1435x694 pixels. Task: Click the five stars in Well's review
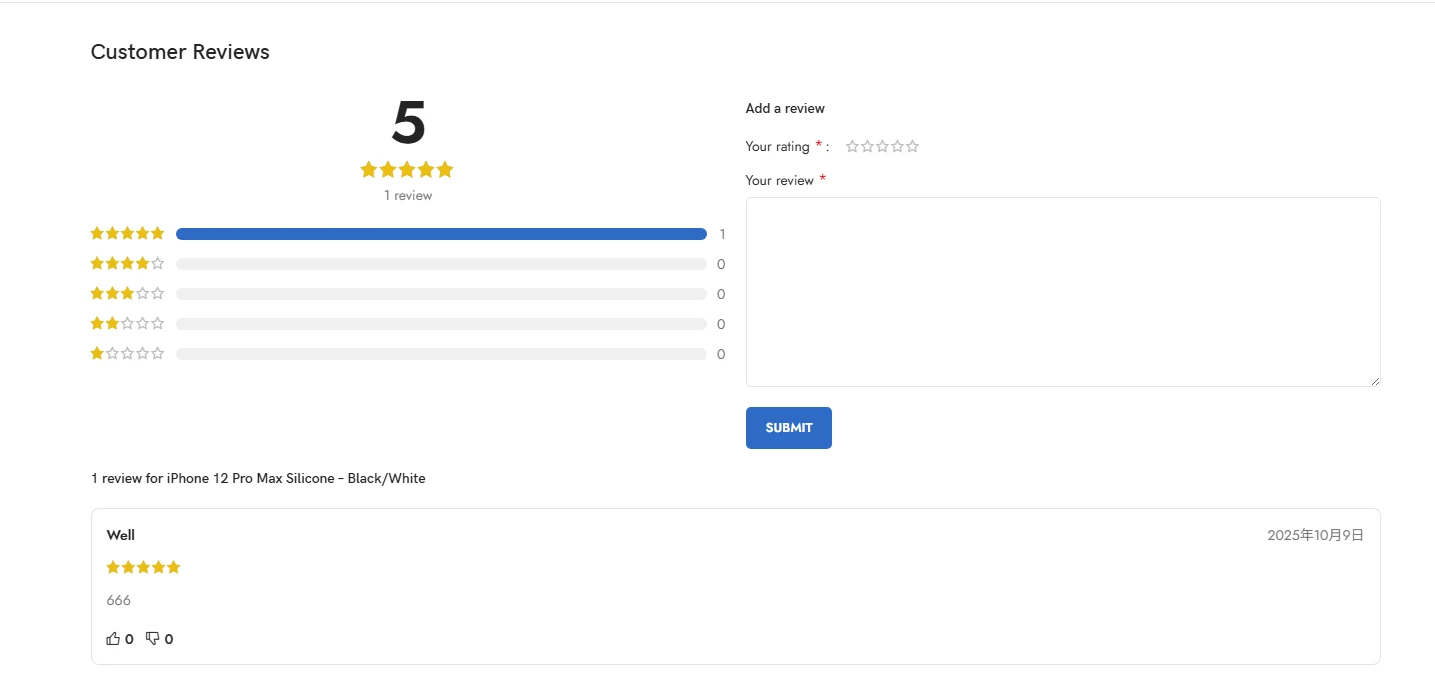pos(143,568)
